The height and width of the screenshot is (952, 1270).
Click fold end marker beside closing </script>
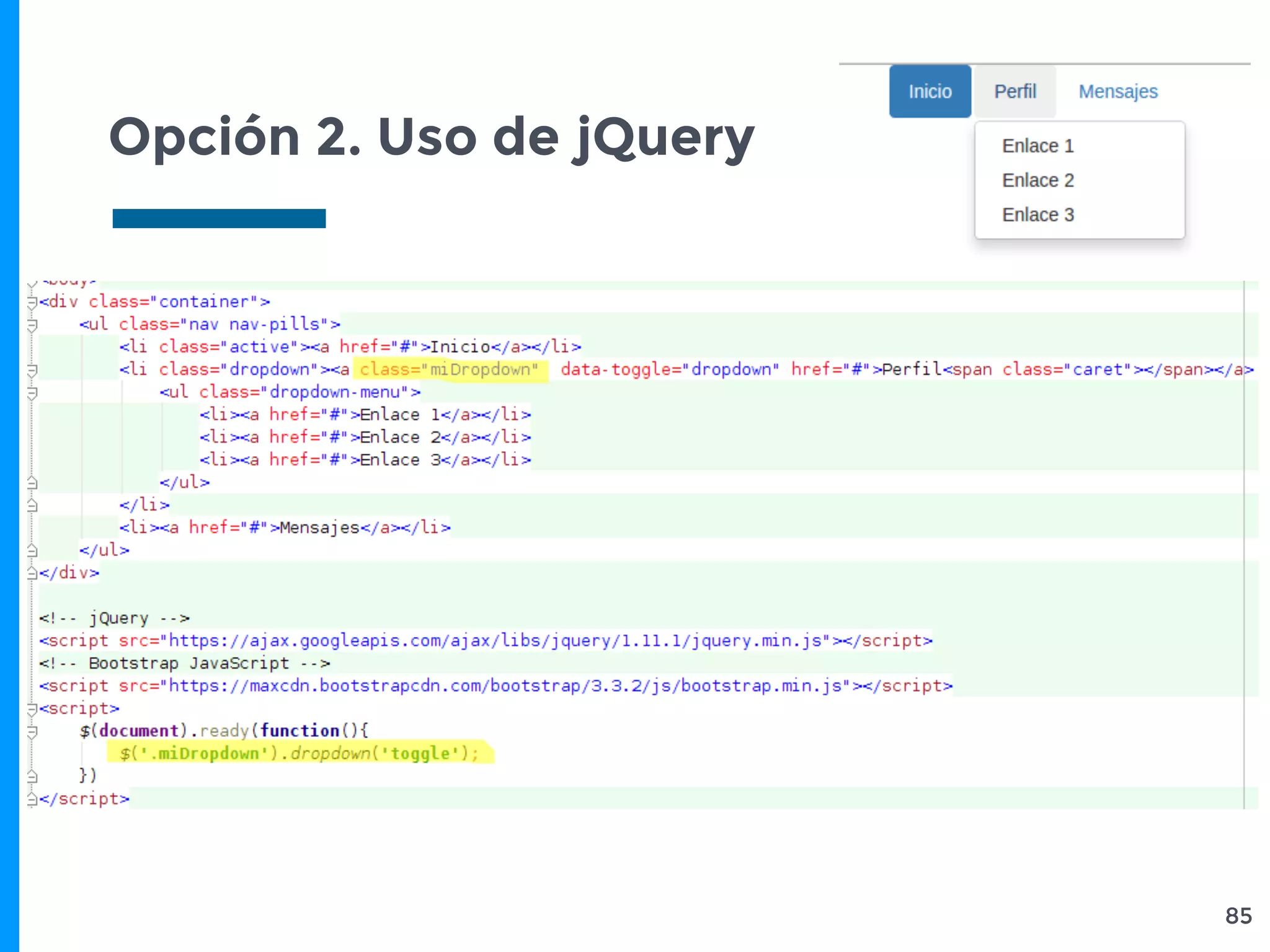tap(32, 799)
